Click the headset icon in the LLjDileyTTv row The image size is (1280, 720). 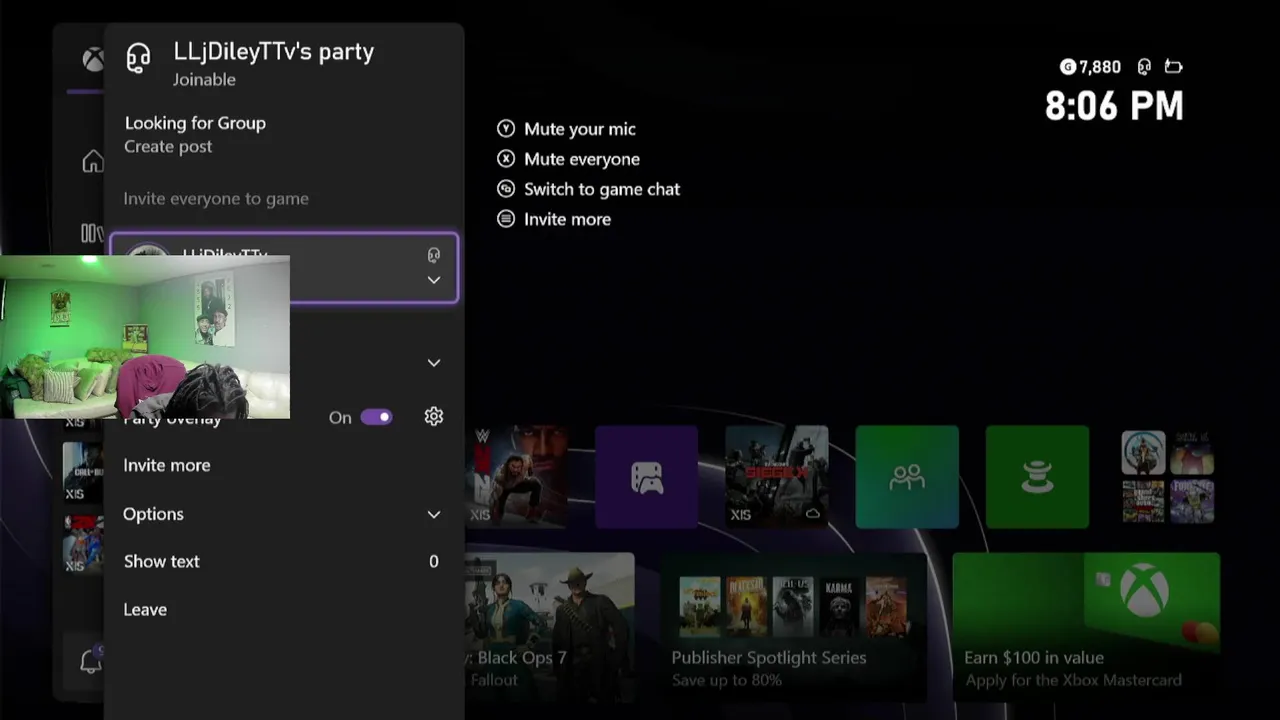(434, 255)
